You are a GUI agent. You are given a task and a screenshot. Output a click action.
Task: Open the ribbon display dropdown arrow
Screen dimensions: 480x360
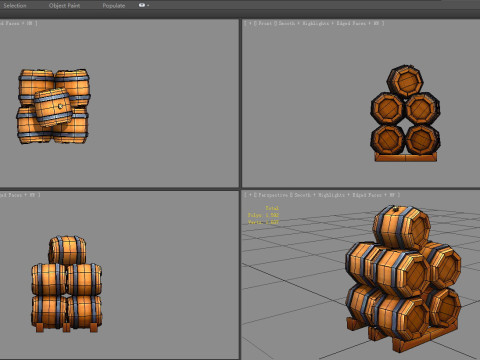[x=148, y=6]
